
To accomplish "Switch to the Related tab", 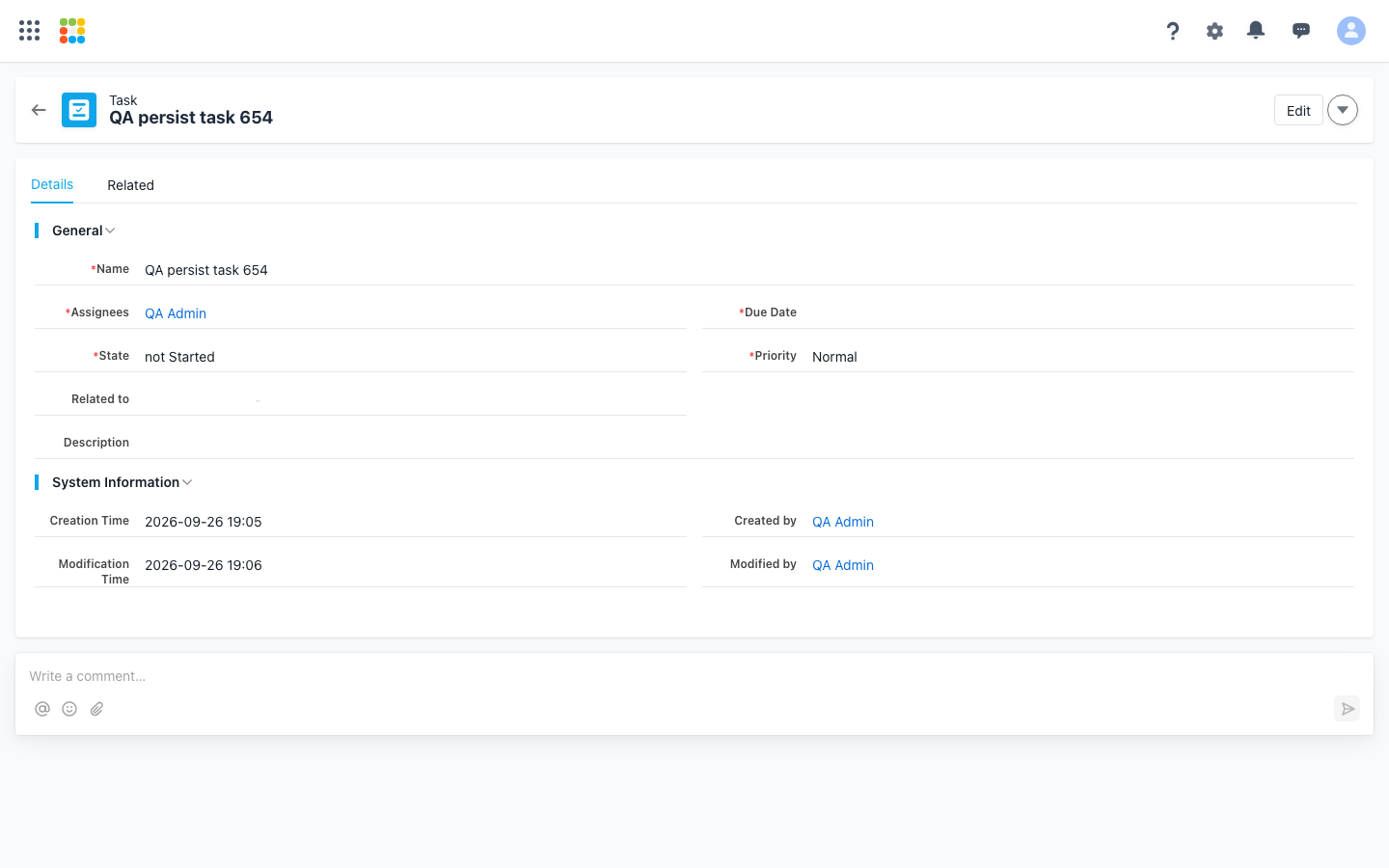I will coord(130,185).
